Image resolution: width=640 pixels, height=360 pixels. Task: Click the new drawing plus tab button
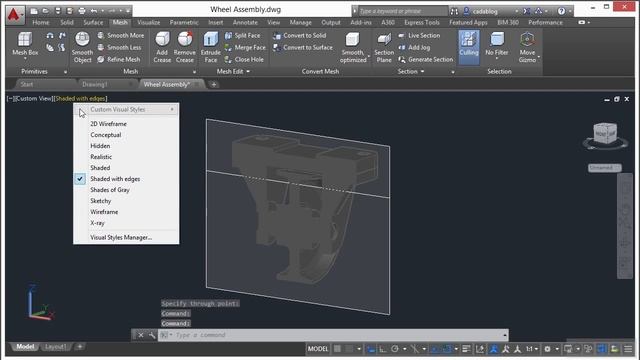pyautogui.click(x=213, y=84)
